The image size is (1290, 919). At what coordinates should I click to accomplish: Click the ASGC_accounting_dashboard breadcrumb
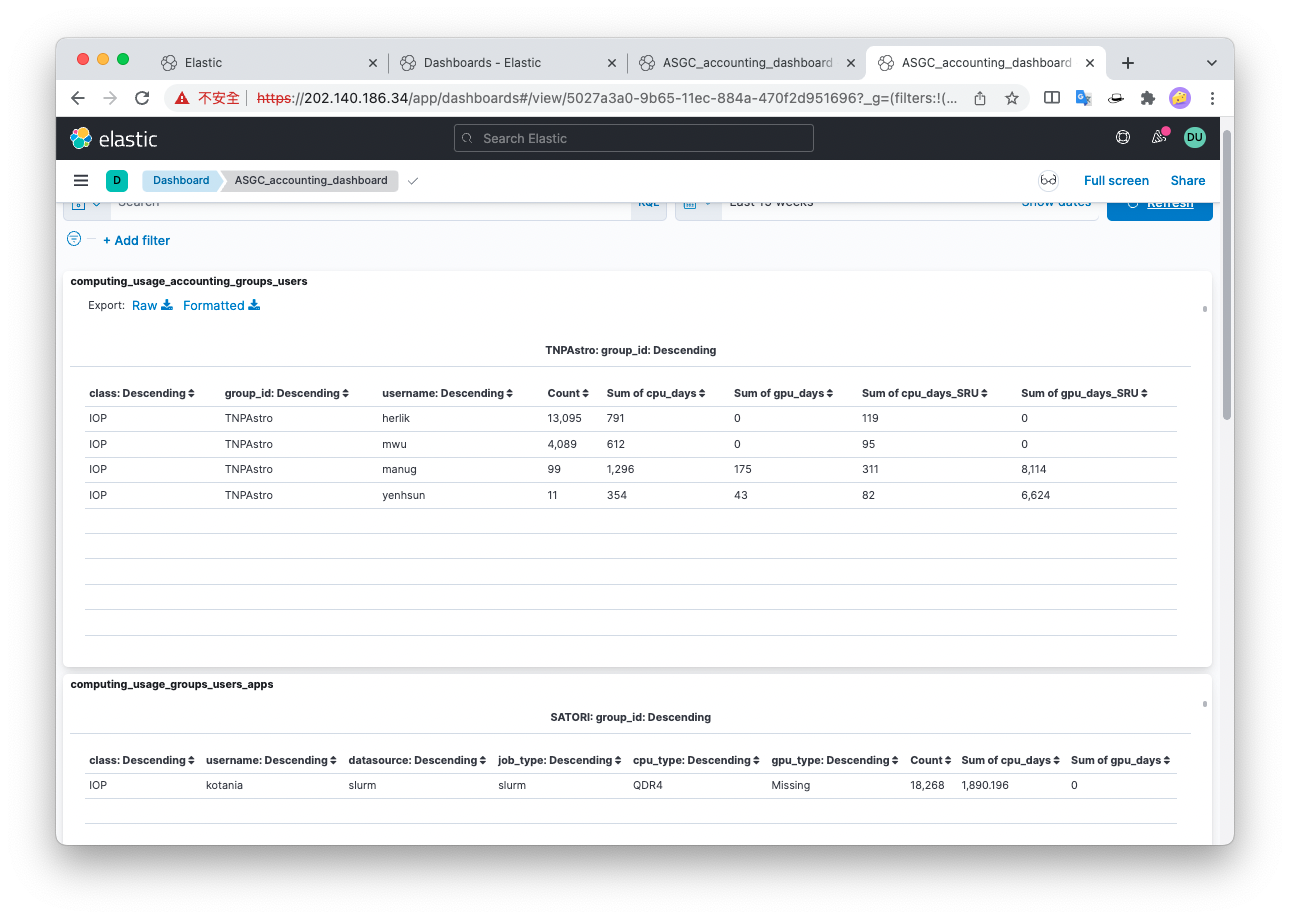tap(311, 181)
